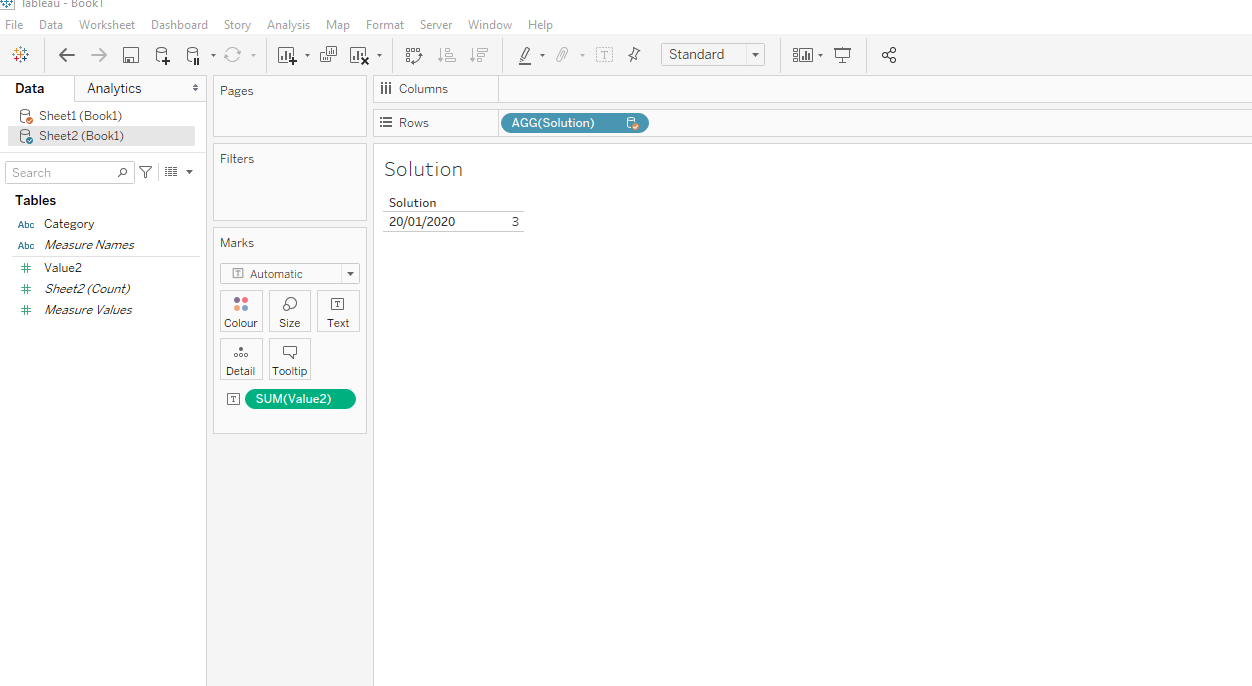The image size is (1252, 686).
Task: Expand Show/Hide Cards dropdown arrow
Action: coord(820,55)
